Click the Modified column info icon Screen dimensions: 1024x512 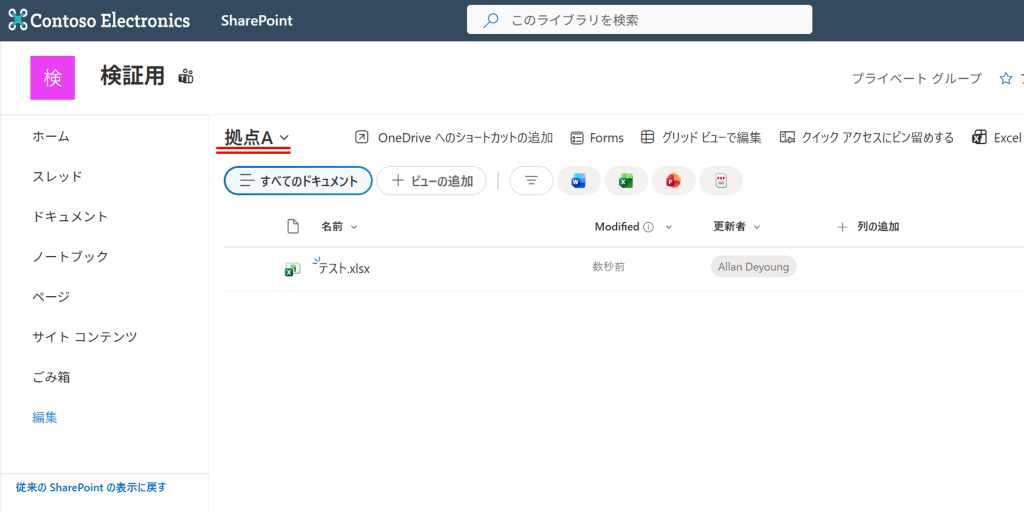coord(648,227)
